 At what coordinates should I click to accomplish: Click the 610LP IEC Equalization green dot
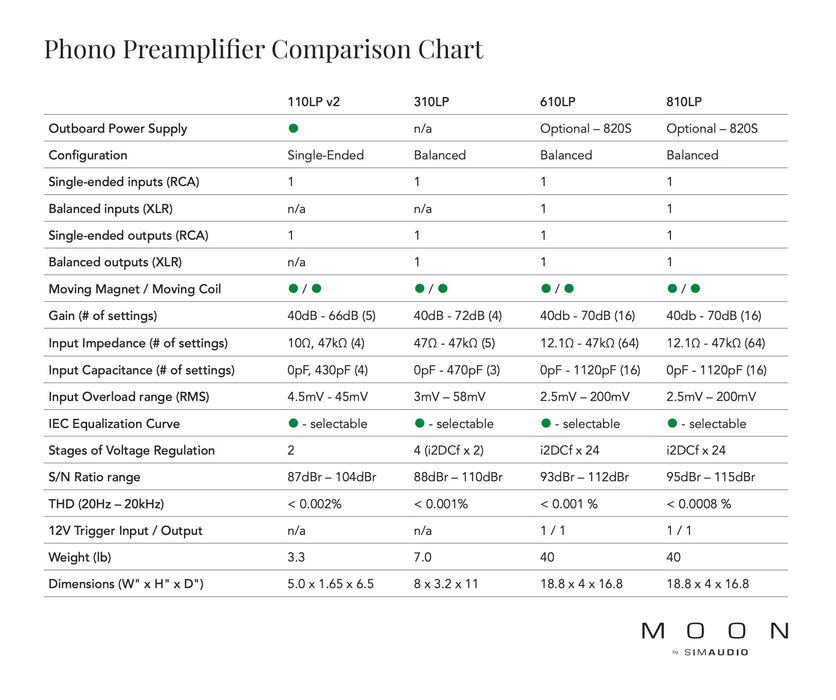(545, 423)
